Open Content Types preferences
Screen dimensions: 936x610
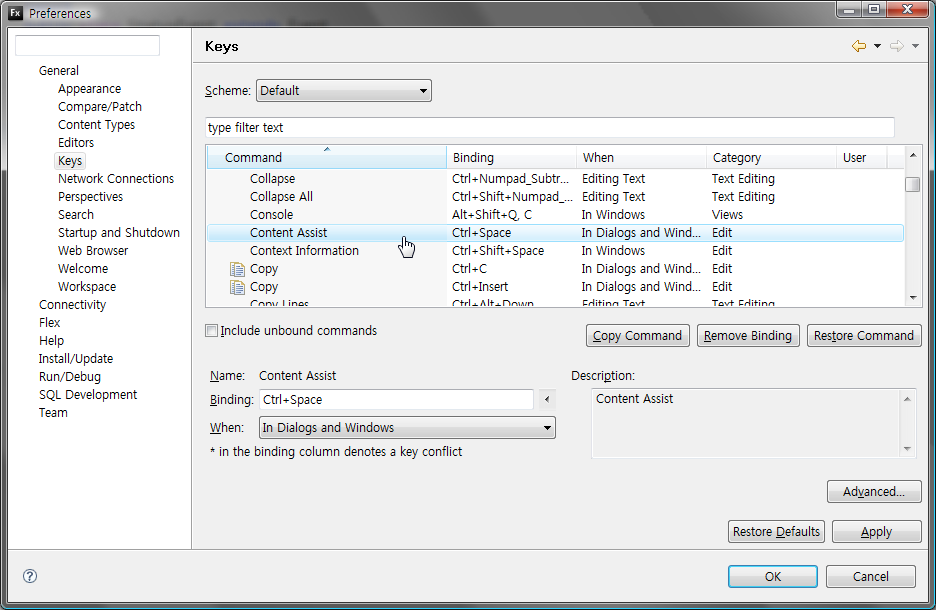pyautogui.click(x=96, y=125)
